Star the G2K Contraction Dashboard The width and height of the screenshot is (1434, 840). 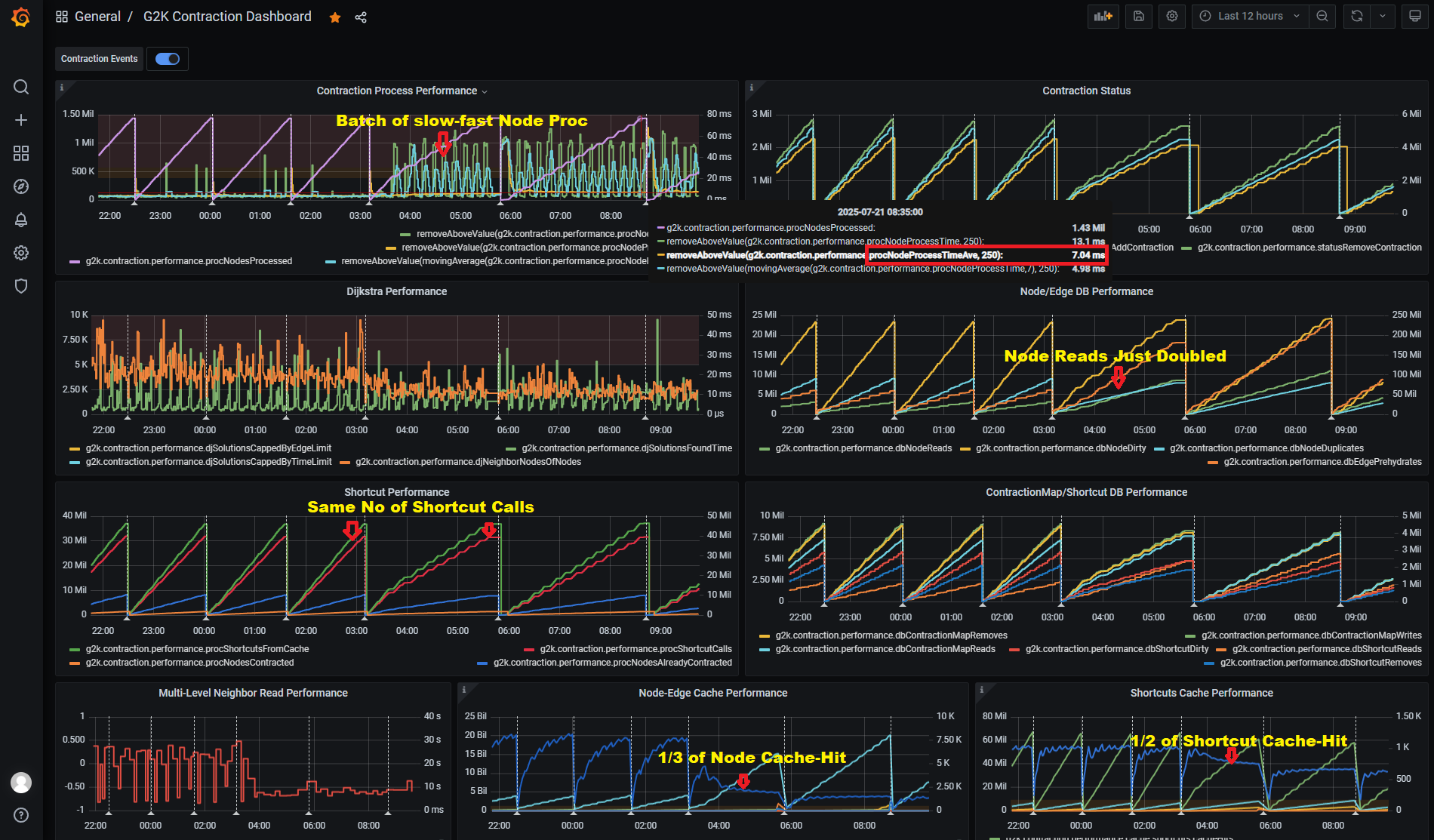335,17
